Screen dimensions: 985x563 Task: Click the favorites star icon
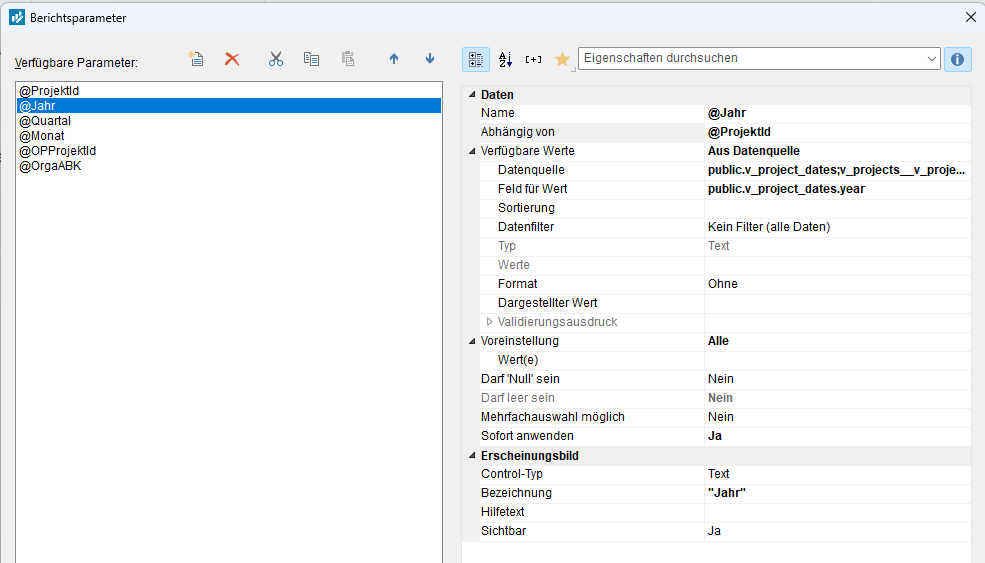(562, 59)
